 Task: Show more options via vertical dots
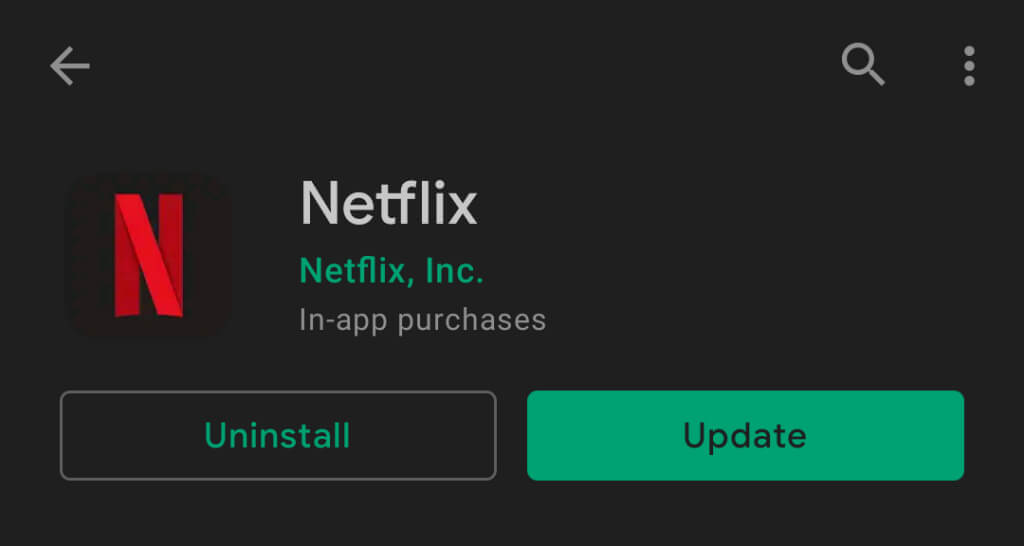(969, 66)
